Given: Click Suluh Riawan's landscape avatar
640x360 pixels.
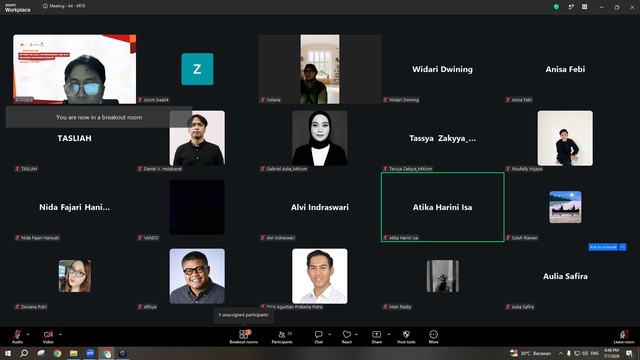Looking at the screenshot, I should [565, 207].
